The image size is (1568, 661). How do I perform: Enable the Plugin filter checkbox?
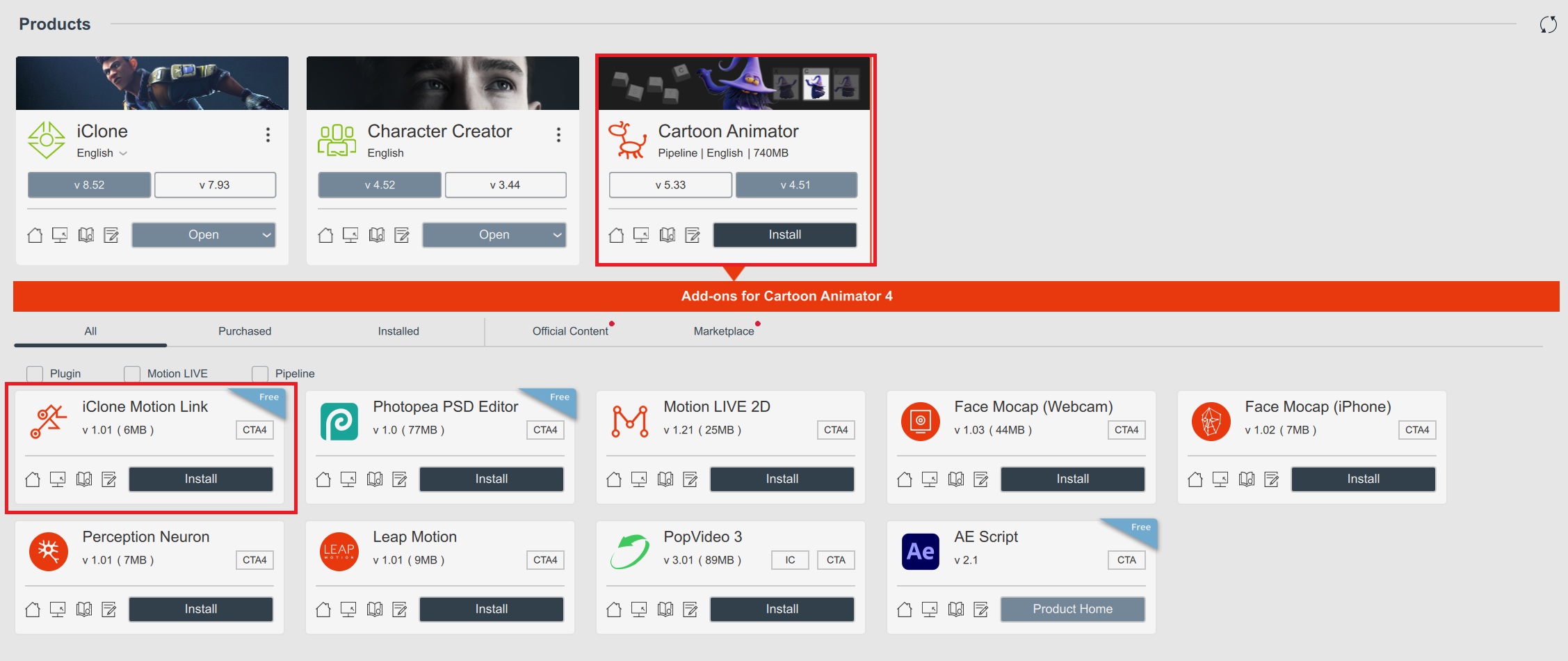tap(35, 374)
